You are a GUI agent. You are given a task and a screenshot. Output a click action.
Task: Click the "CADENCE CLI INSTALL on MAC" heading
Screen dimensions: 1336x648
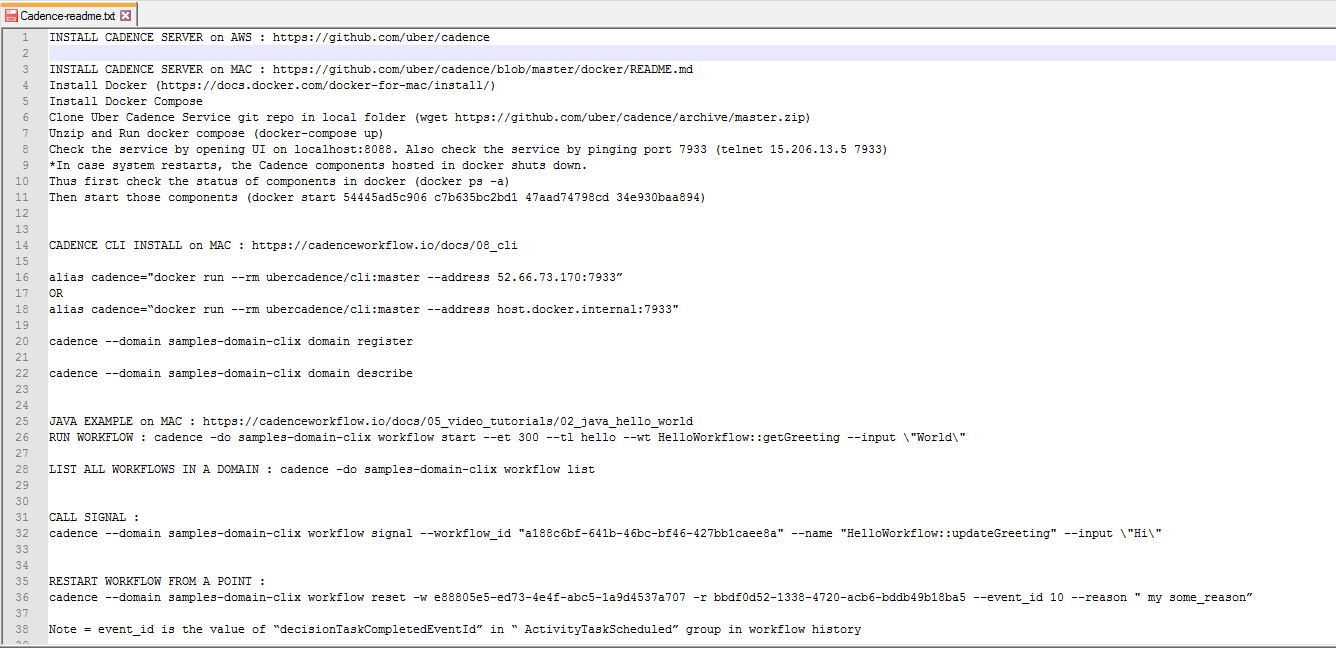[140, 245]
